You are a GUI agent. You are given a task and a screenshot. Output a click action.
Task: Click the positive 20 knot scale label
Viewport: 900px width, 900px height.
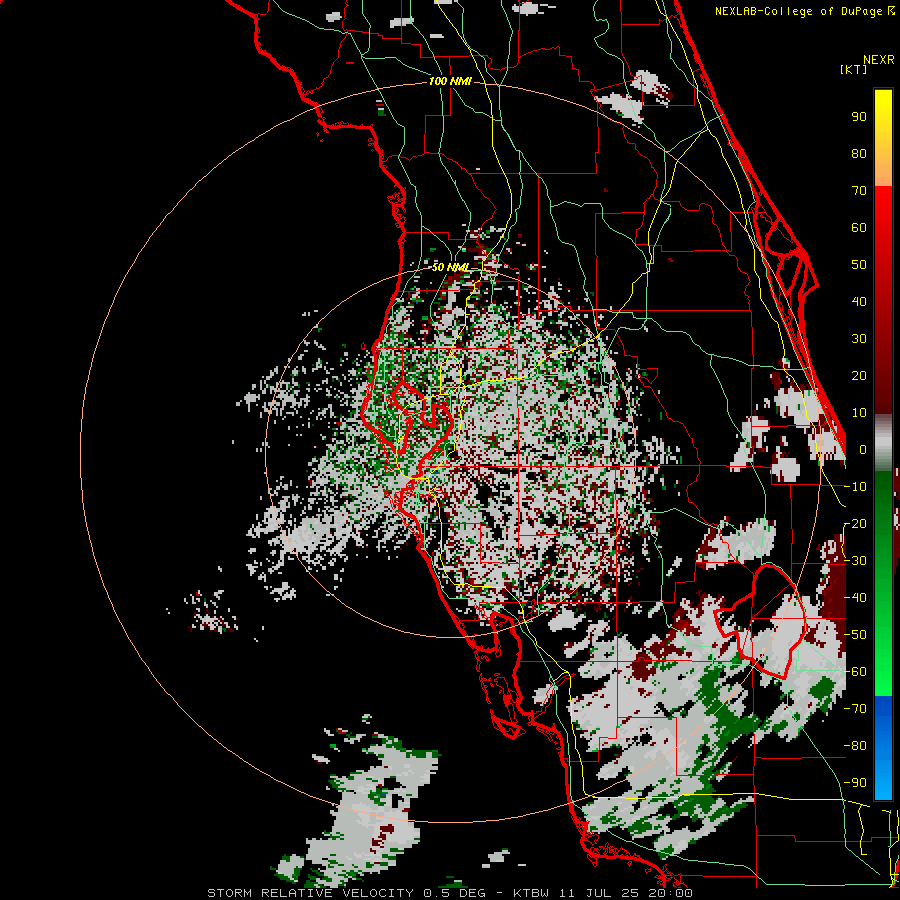point(859,375)
